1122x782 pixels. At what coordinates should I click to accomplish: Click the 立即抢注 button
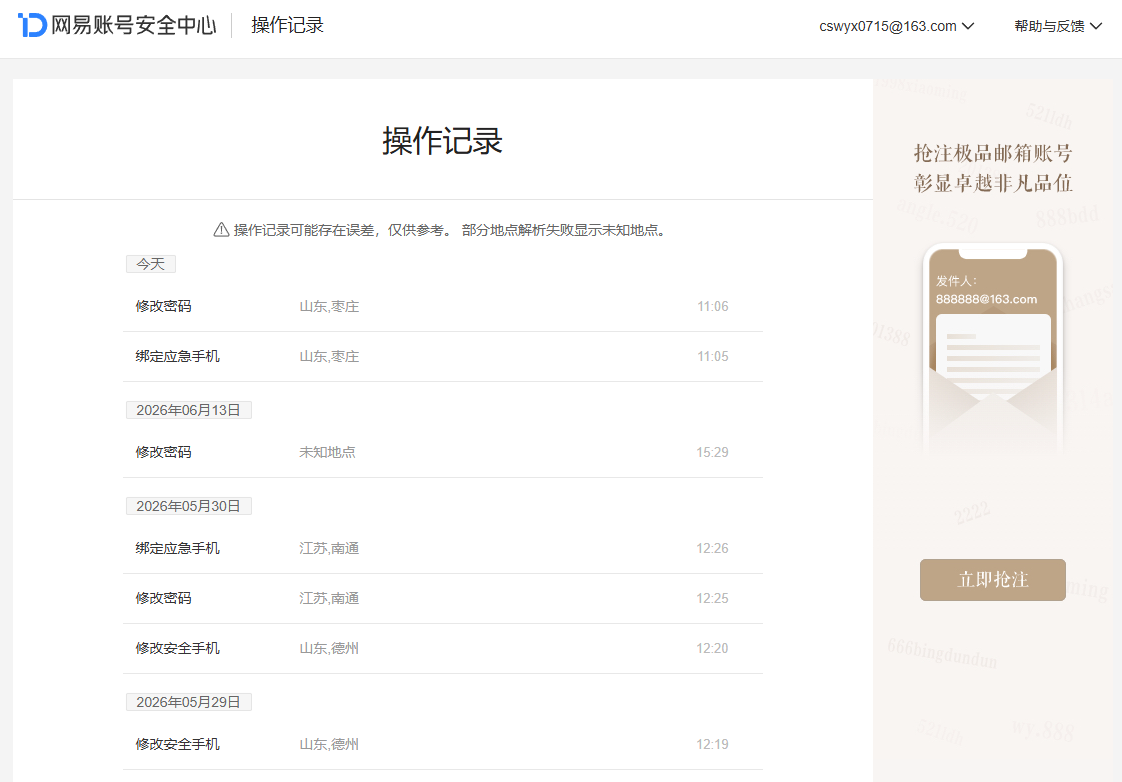(992, 580)
